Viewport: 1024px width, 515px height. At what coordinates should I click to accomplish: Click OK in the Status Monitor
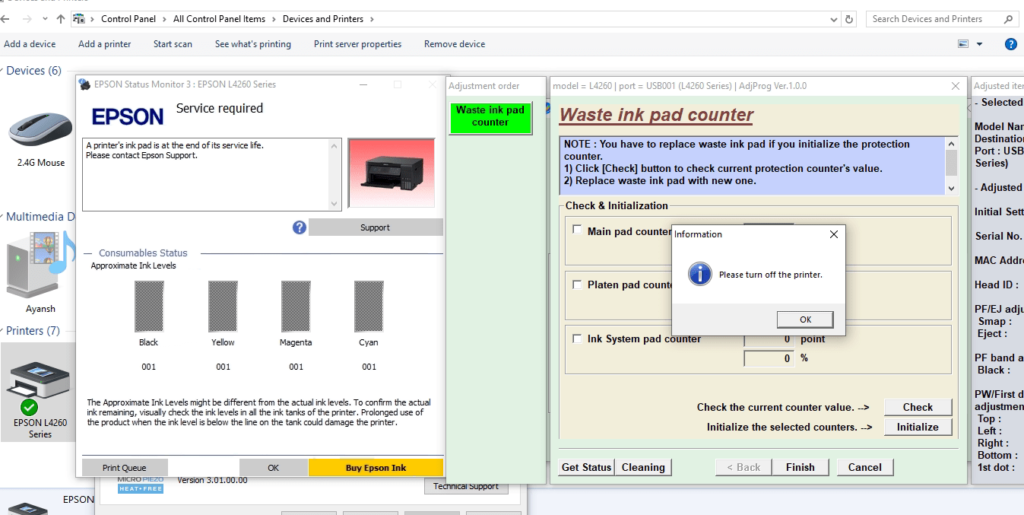(x=274, y=467)
